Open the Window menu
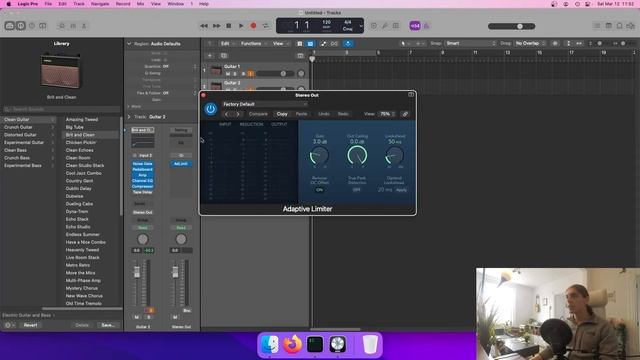The image size is (640, 360). tap(176, 4)
